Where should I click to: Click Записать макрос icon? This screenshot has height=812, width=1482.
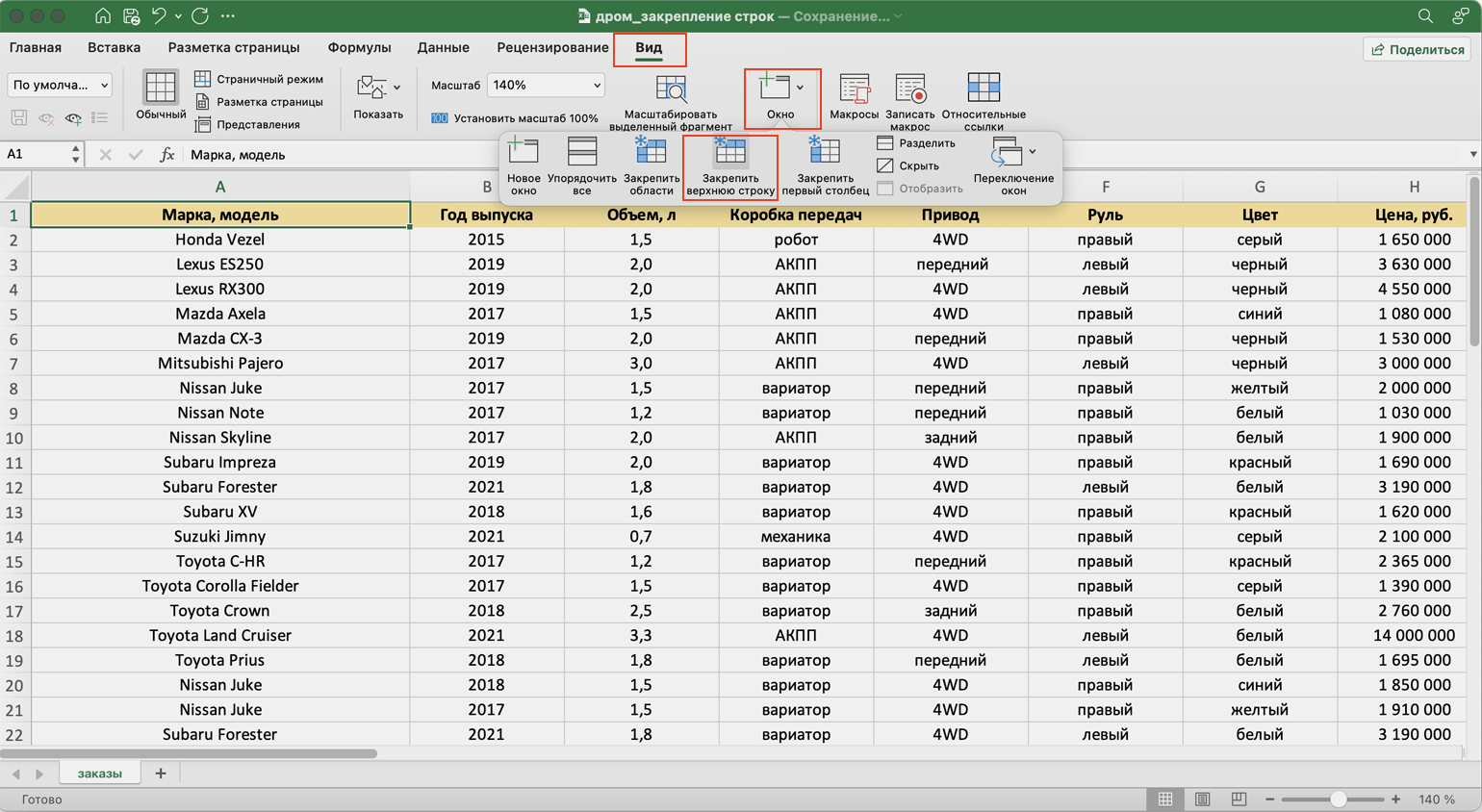pos(909,89)
